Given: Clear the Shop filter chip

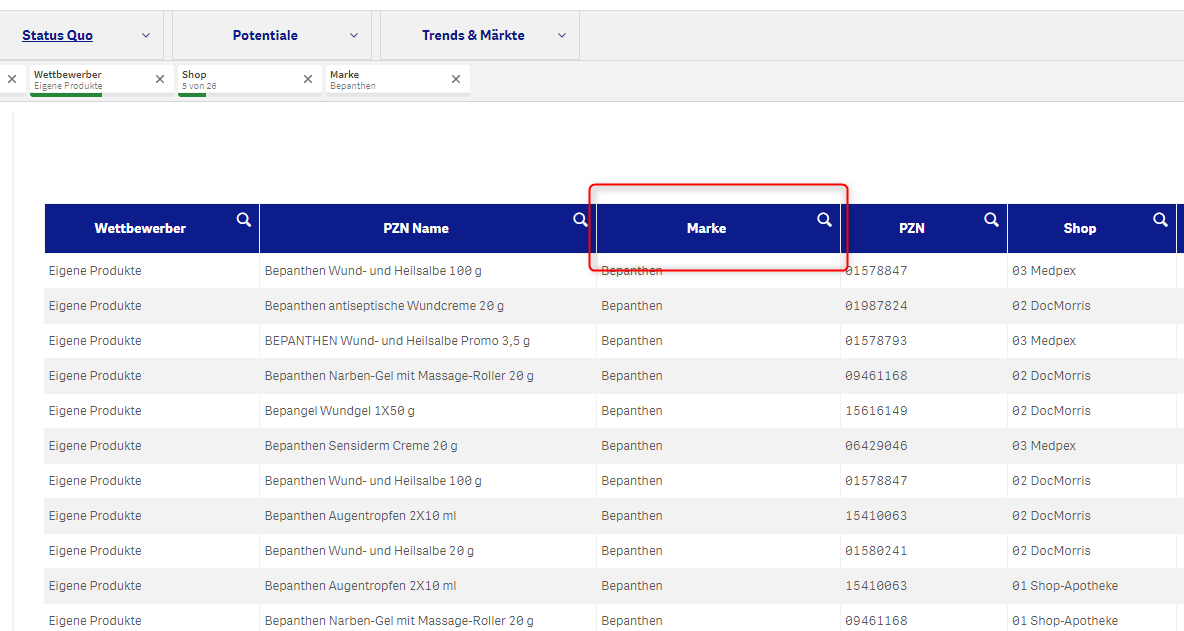Looking at the screenshot, I should (x=308, y=79).
